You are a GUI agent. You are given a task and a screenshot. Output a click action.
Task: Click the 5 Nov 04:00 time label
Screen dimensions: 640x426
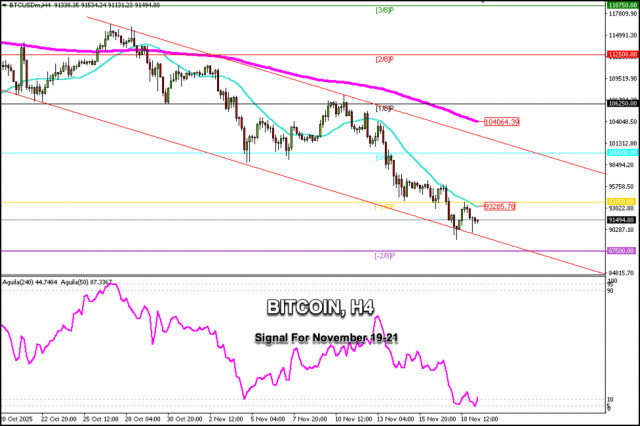(268, 419)
